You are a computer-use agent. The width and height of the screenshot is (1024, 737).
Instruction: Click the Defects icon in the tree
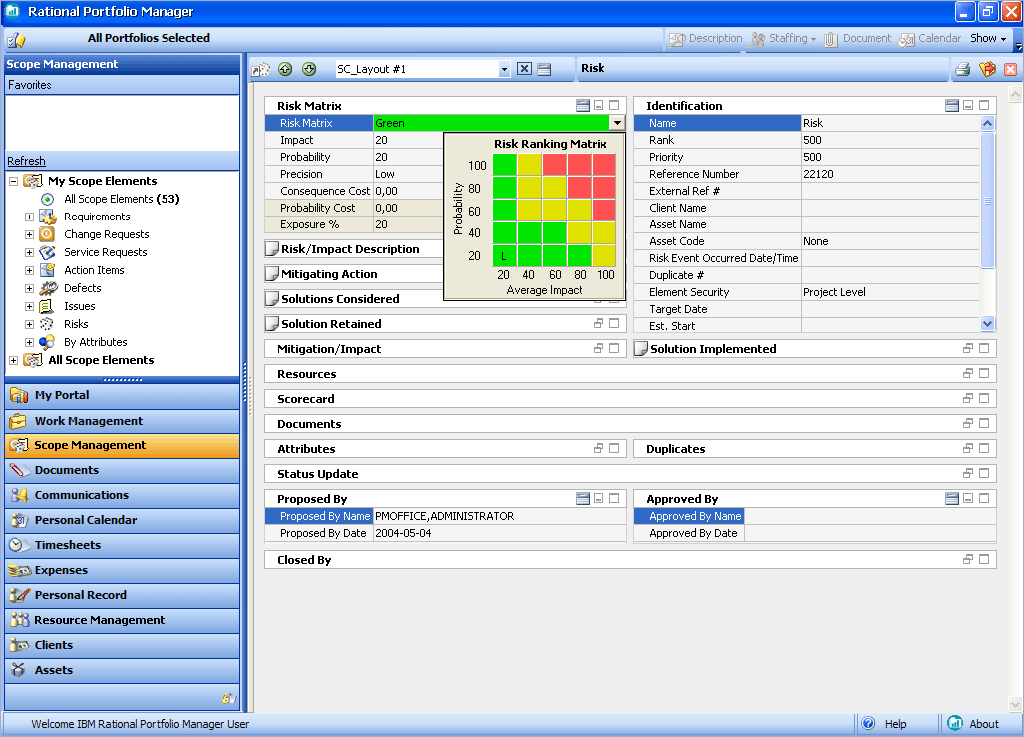click(x=48, y=288)
